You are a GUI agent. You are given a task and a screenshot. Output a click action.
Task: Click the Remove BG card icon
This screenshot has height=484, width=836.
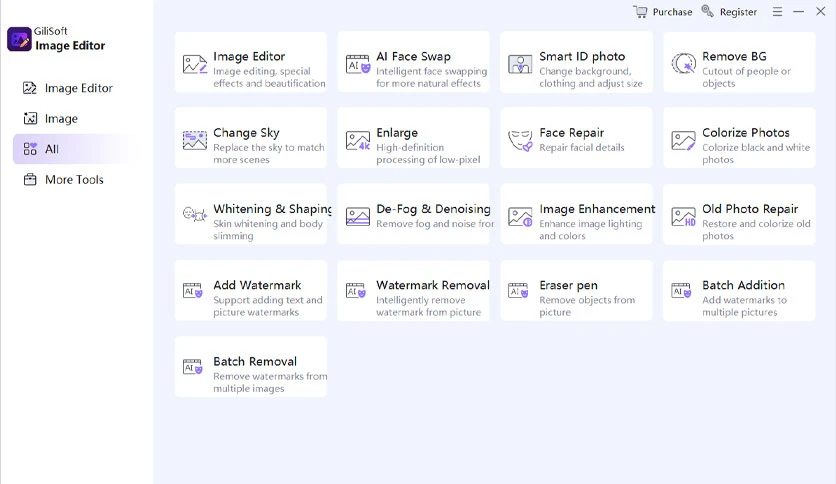pos(684,64)
